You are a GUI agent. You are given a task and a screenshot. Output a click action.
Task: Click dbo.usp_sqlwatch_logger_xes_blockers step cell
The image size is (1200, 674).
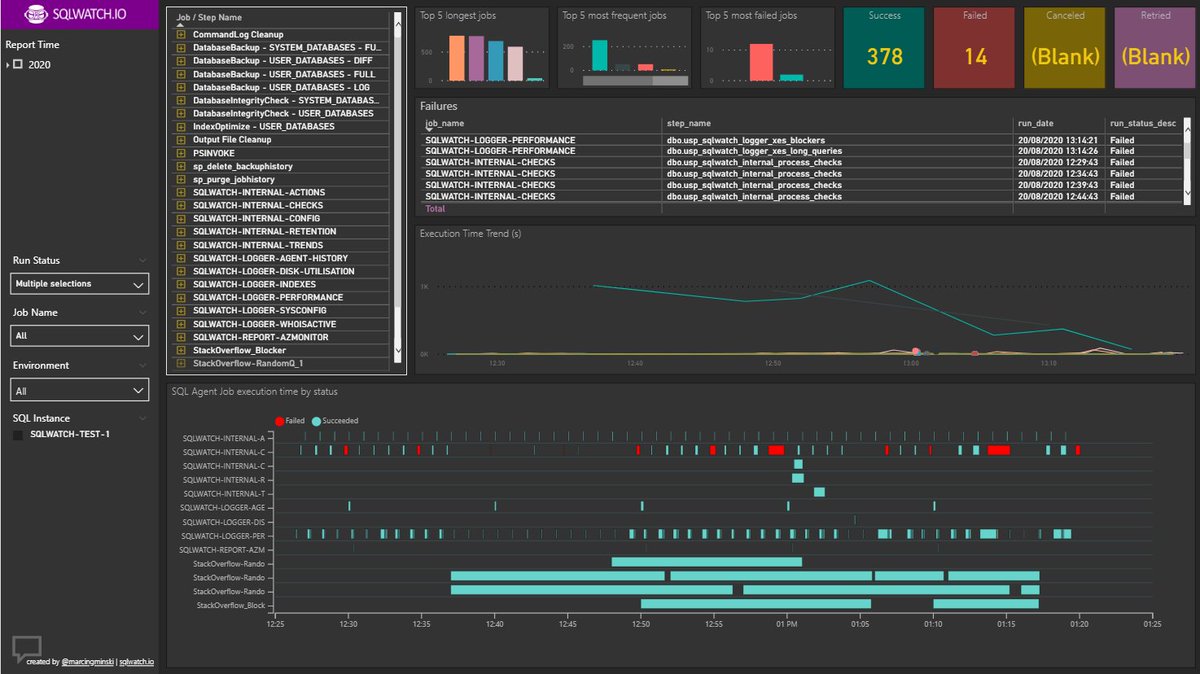(x=745, y=139)
